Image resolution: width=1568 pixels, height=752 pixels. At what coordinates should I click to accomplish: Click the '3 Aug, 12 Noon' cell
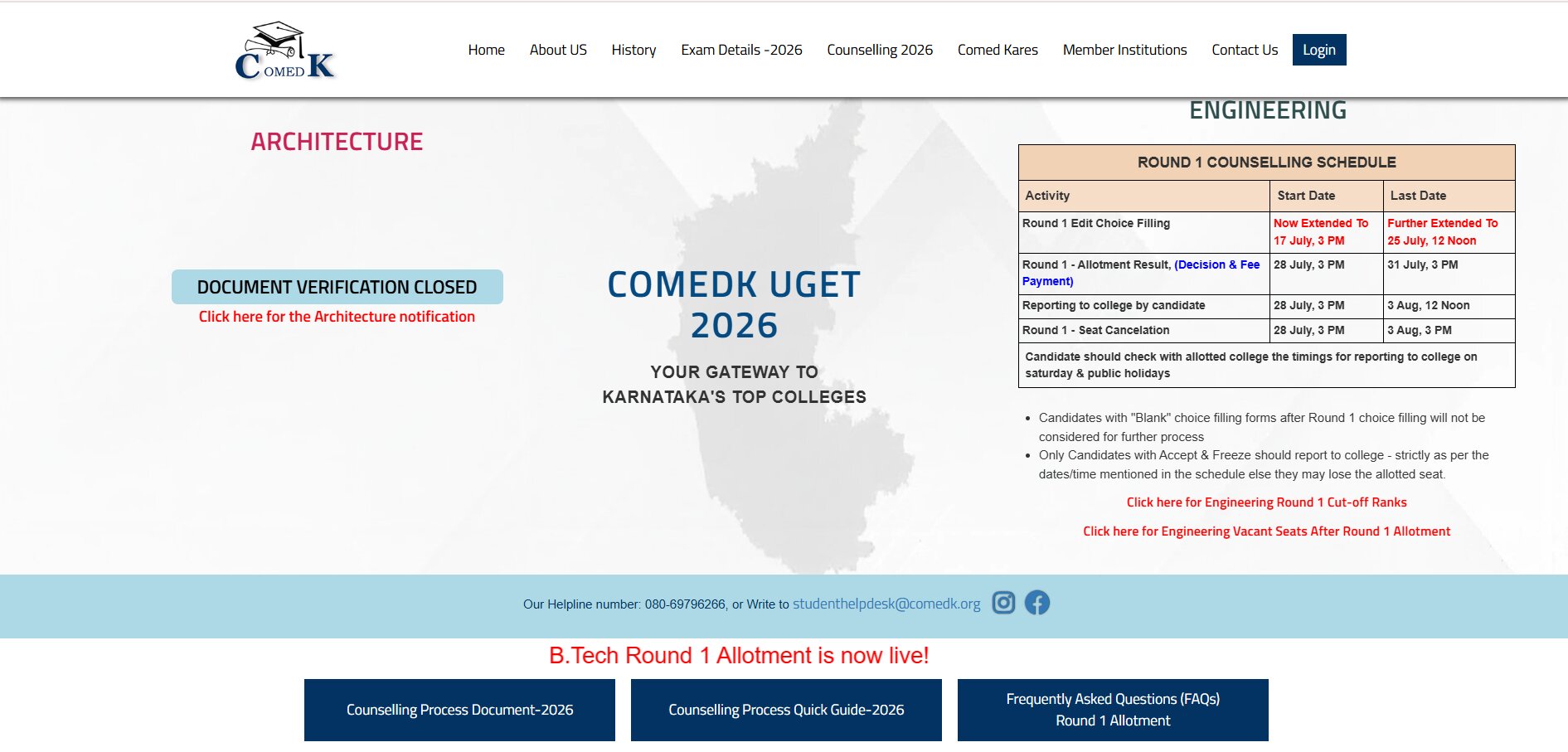click(x=1449, y=306)
